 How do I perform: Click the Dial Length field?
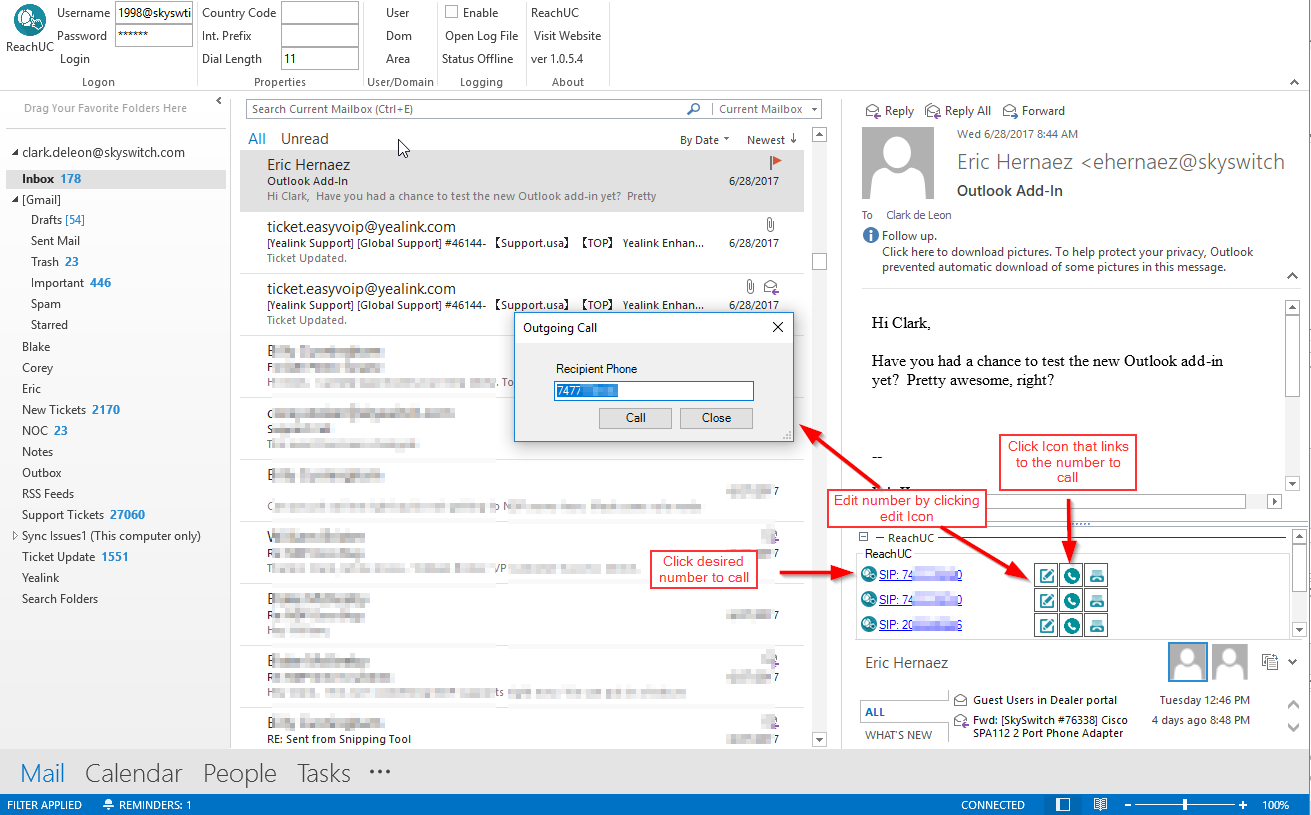coord(320,59)
